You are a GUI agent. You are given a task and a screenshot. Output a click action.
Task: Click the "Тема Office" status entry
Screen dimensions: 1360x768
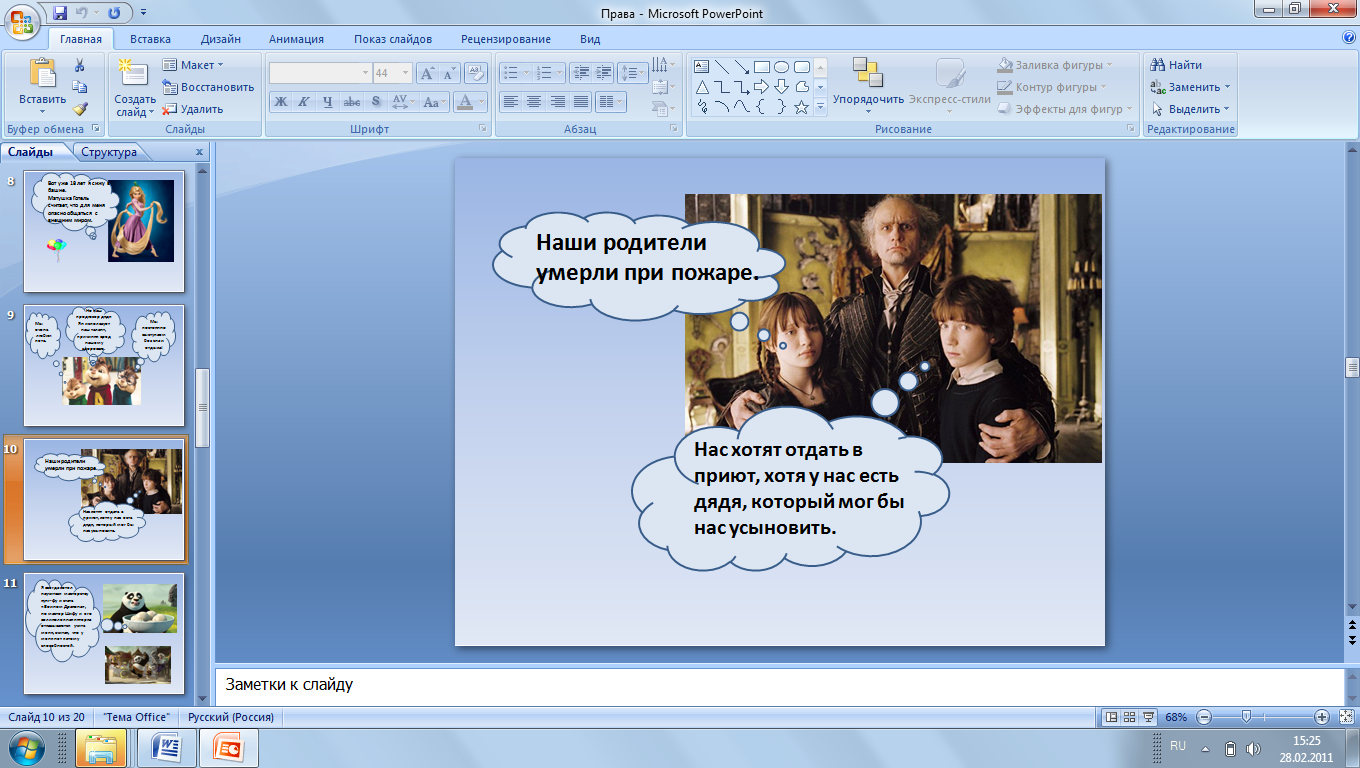click(138, 717)
